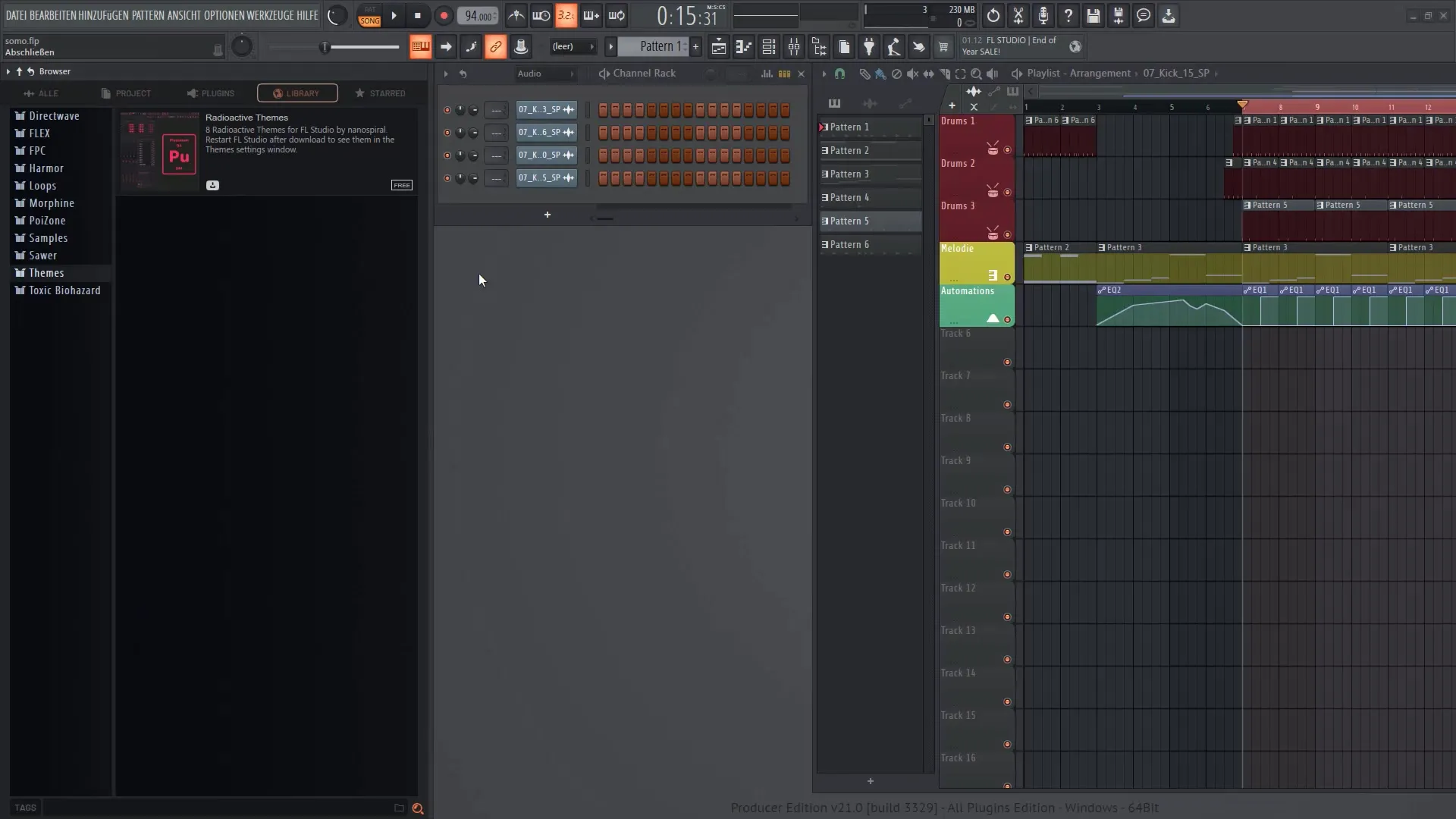
Task: Toggle wait for input before recording
Action: click(x=541, y=16)
